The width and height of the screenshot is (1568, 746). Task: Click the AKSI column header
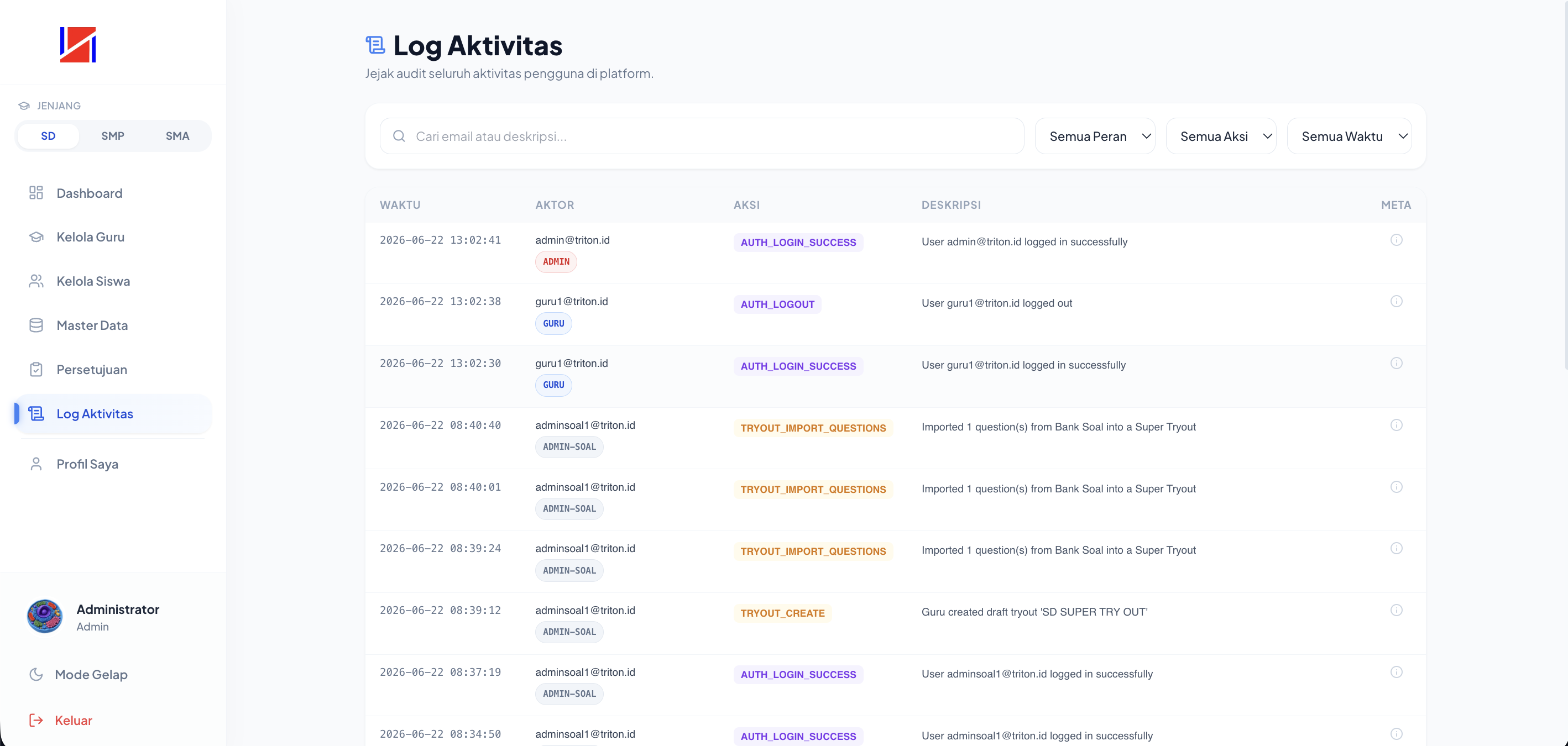click(x=746, y=205)
